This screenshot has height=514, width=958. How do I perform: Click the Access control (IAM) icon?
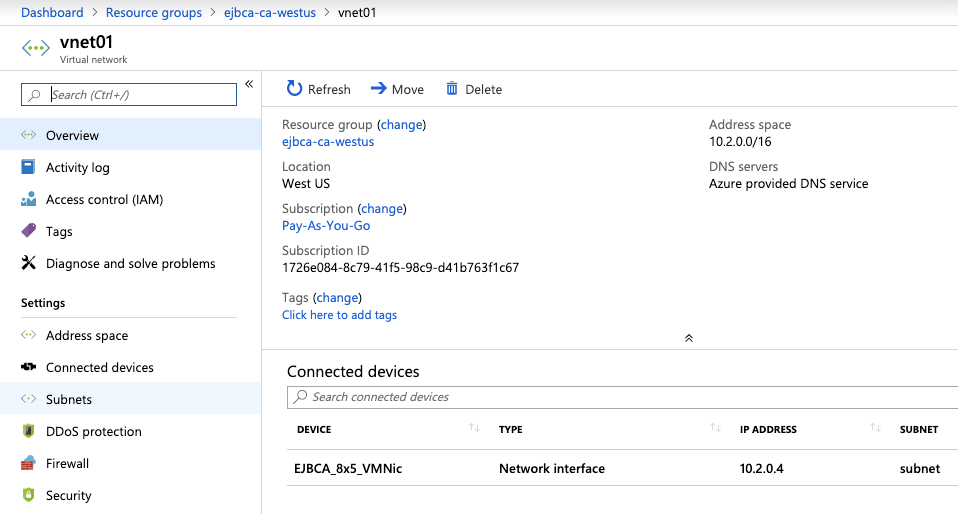point(28,199)
